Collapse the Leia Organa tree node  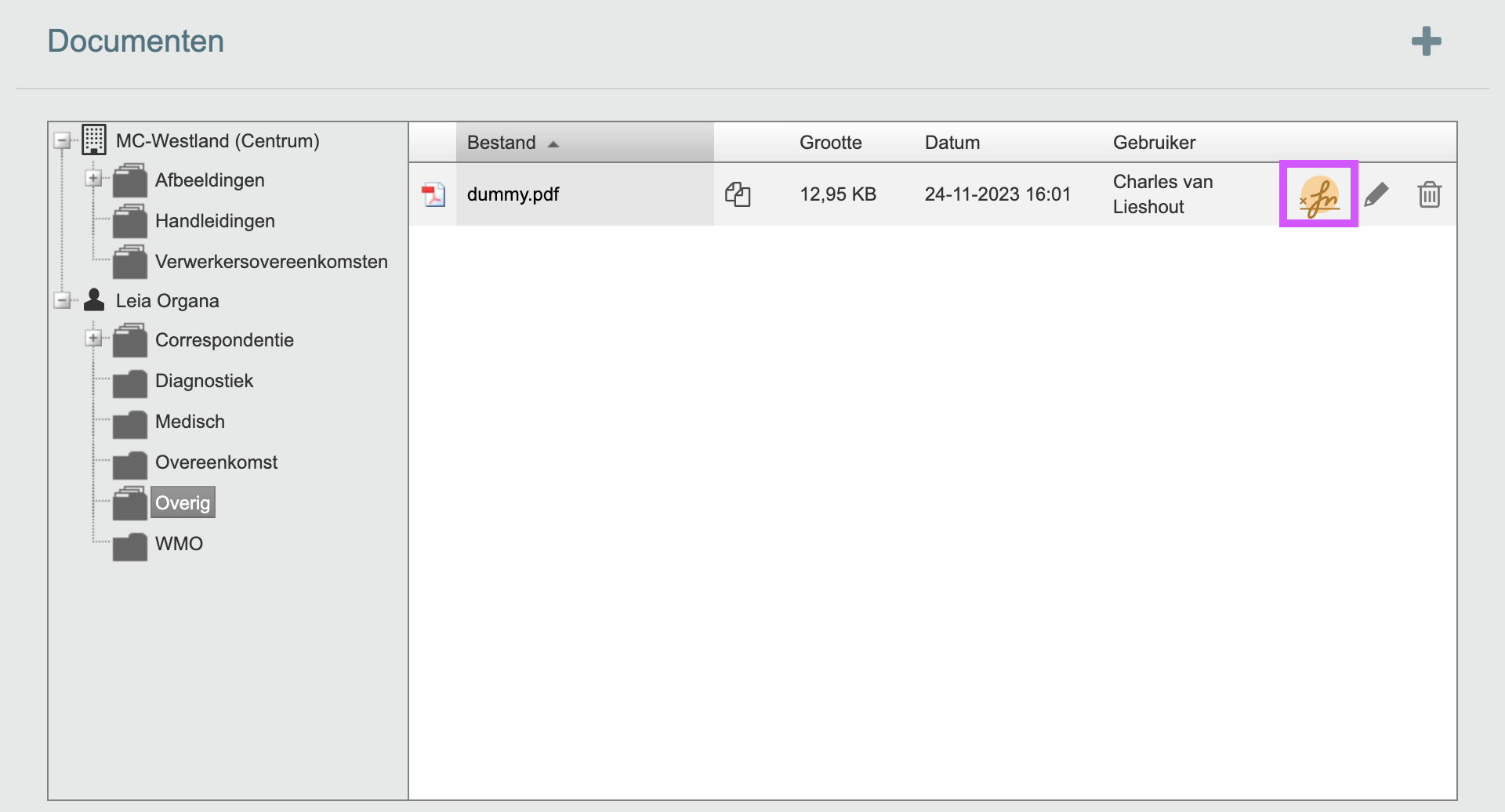(62, 300)
